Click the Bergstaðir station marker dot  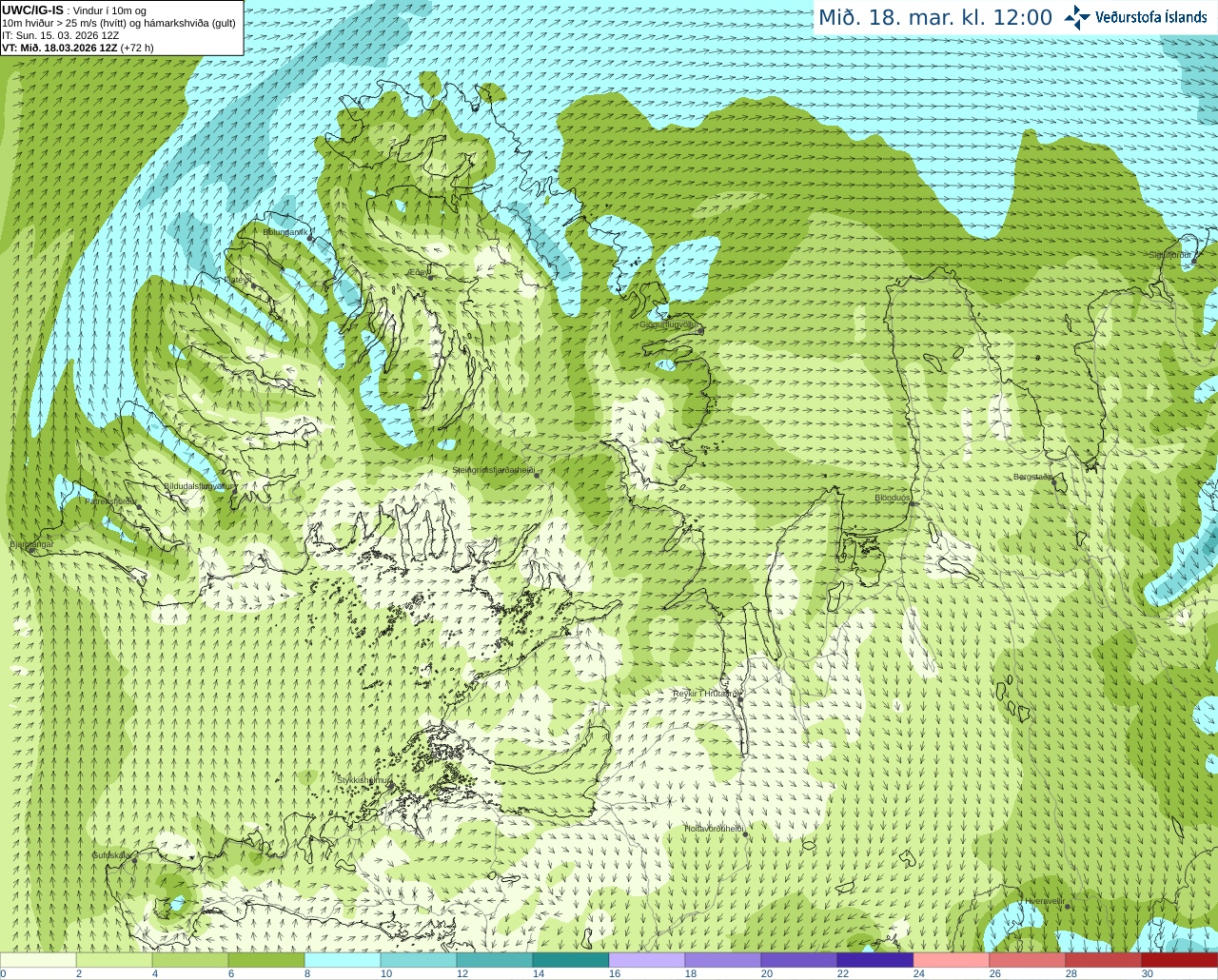click(1054, 482)
